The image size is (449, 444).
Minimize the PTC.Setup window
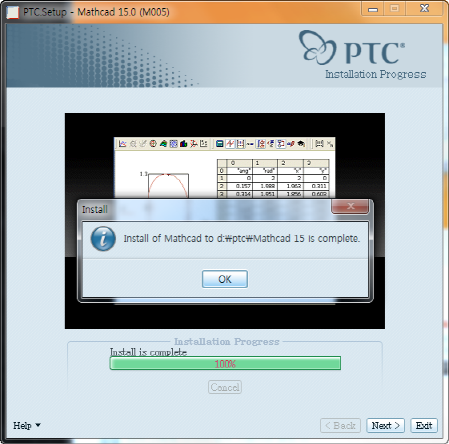coord(373,9)
